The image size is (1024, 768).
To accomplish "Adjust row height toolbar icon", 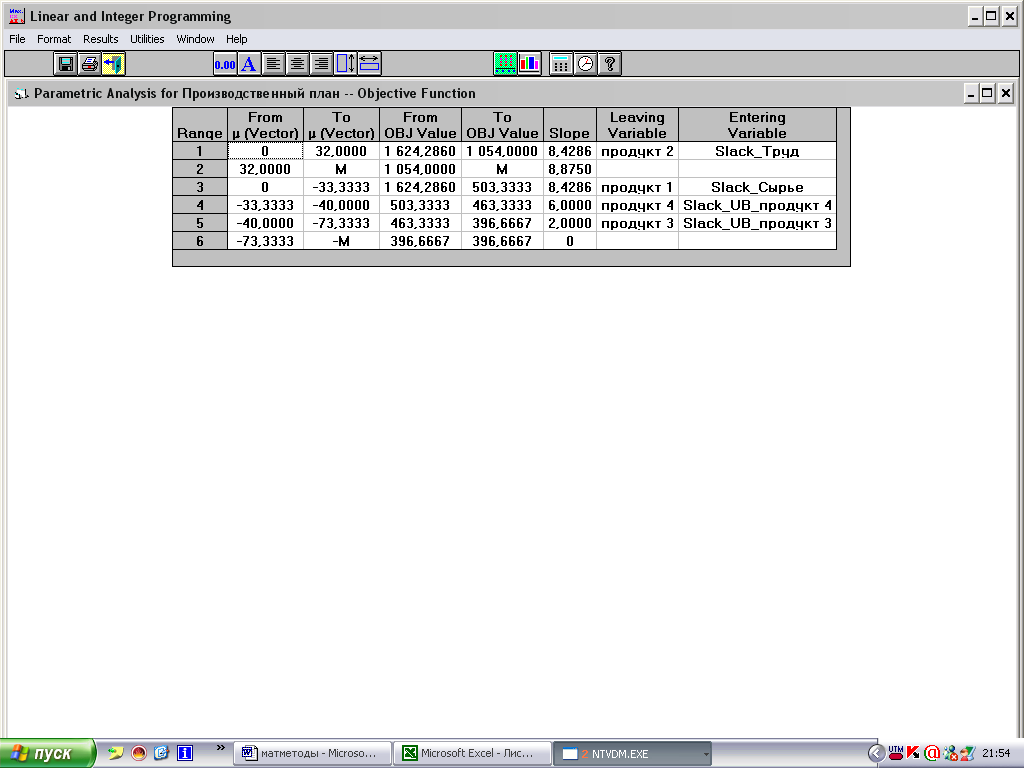I will tap(345, 64).
